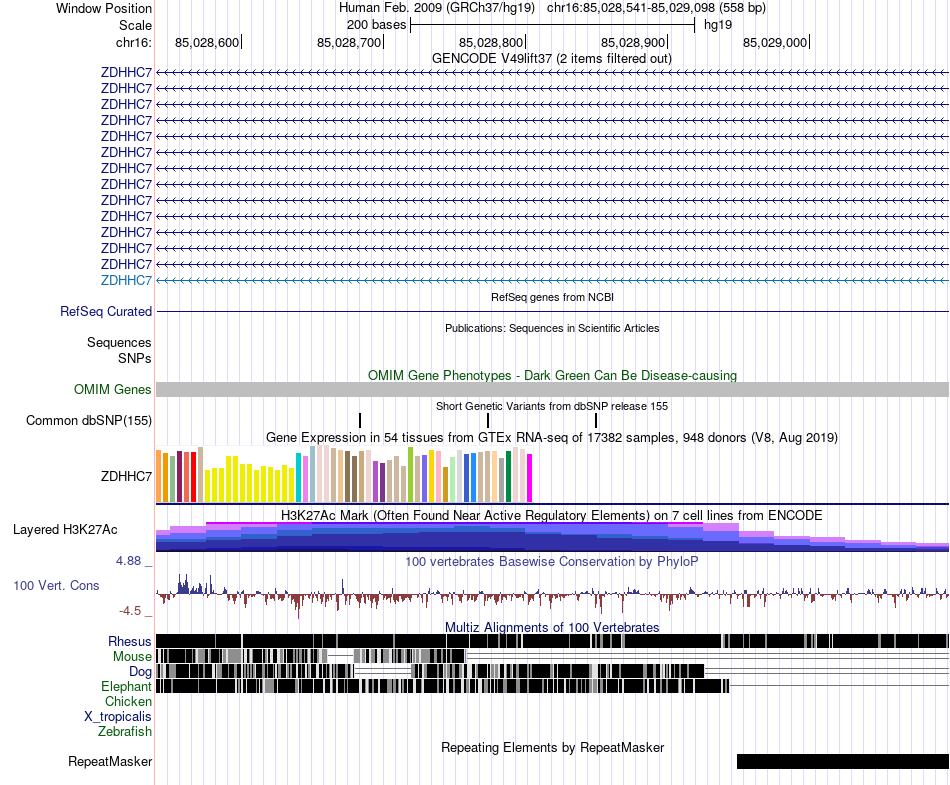Click the Rhesus alignment row

coord(553,641)
